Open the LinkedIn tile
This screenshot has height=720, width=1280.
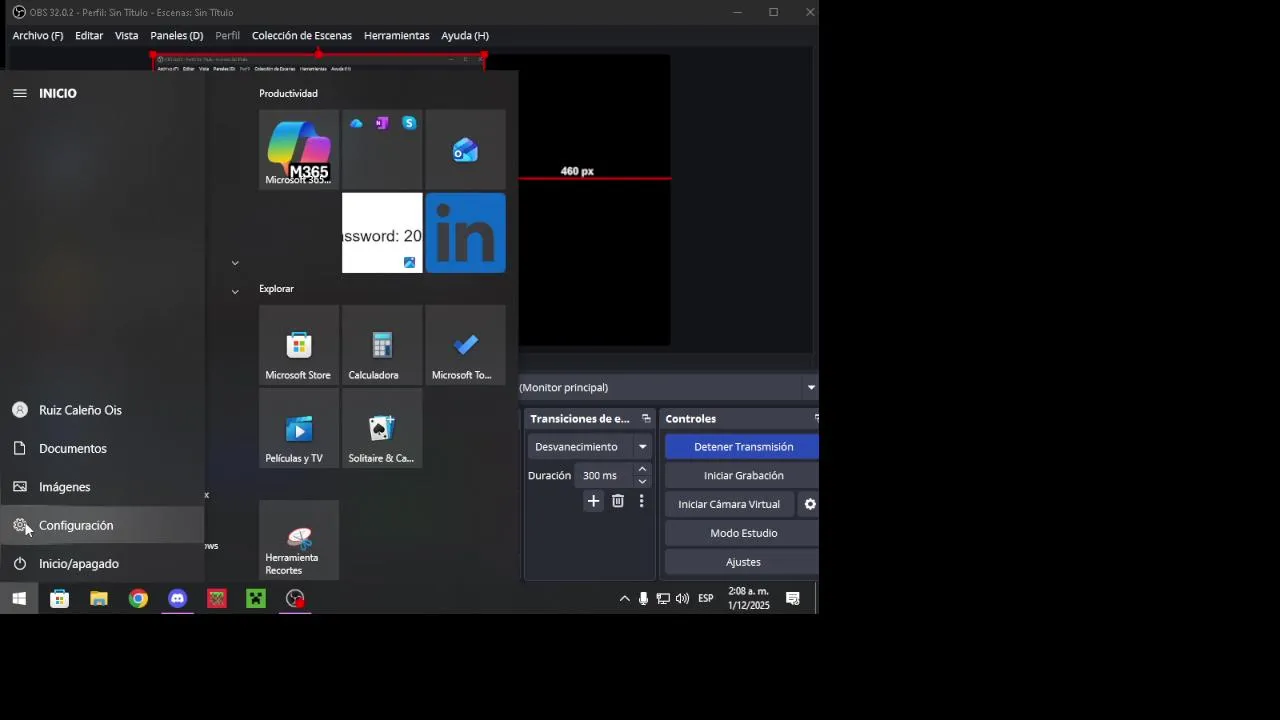click(465, 232)
